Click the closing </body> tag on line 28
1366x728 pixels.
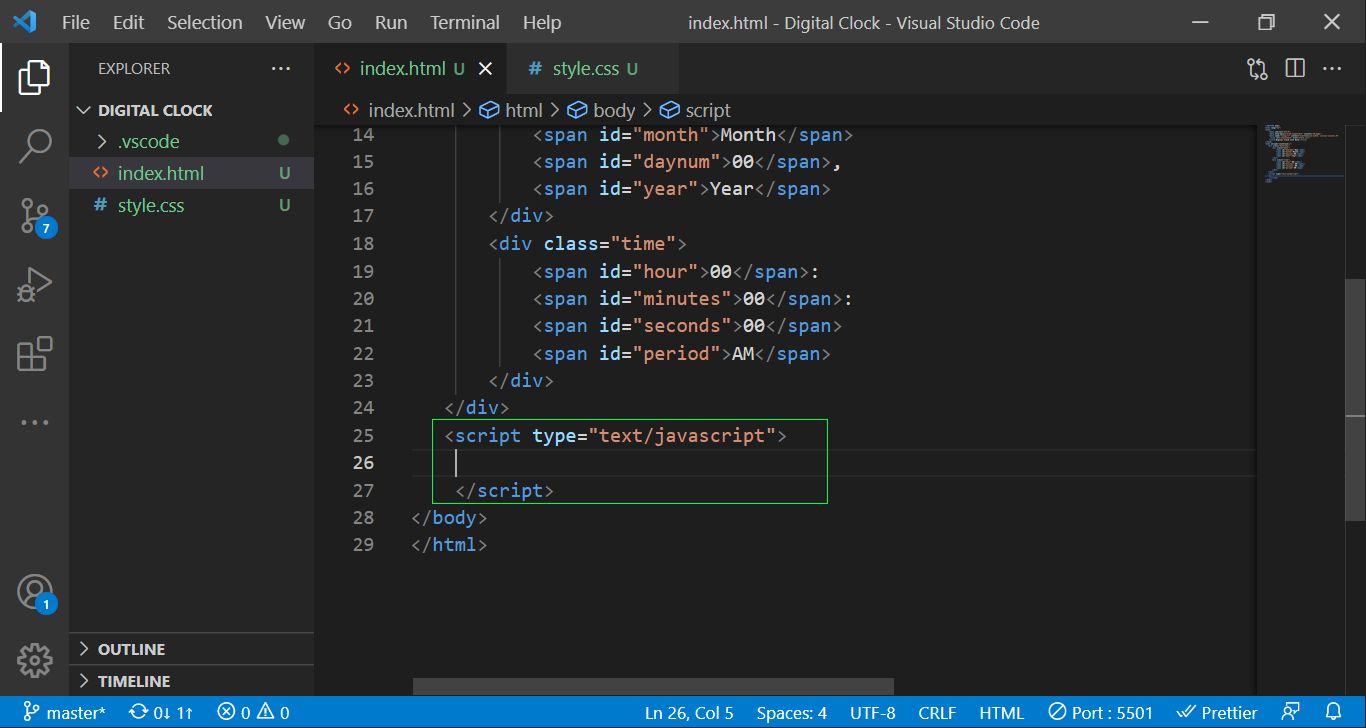coord(449,517)
